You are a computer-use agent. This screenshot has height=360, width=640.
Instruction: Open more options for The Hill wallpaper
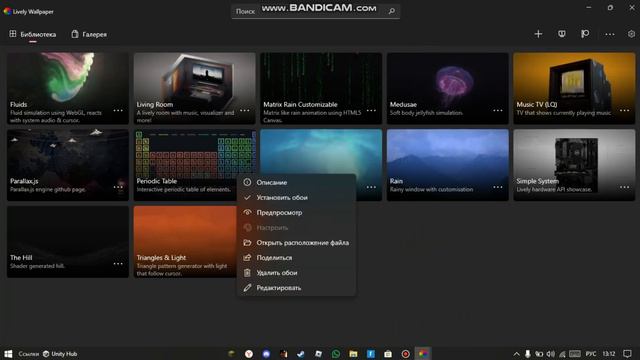(x=118, y=264)
